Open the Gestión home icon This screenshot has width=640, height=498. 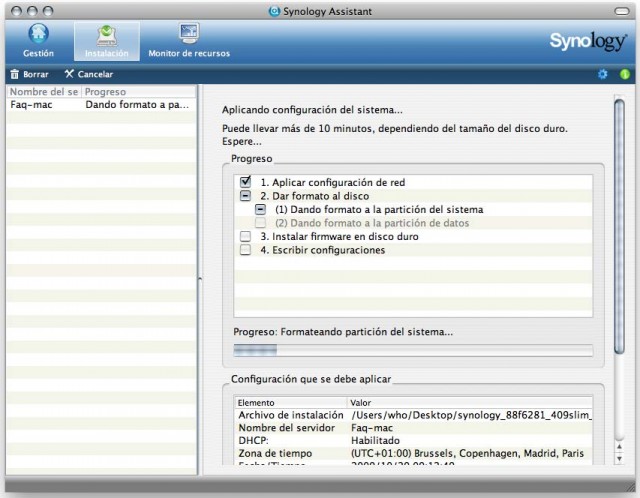[38, 33]
